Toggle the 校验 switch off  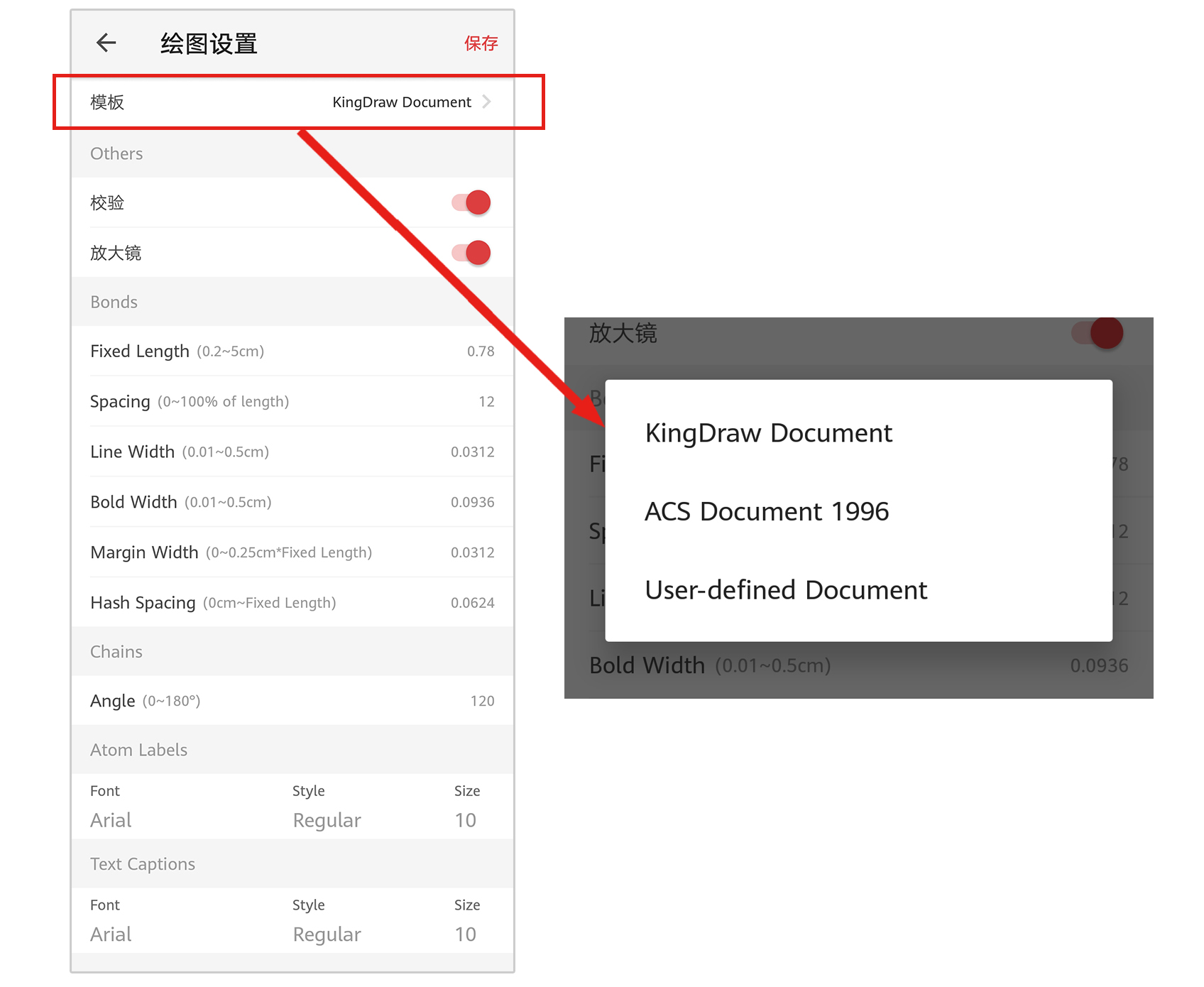point(471,202)
